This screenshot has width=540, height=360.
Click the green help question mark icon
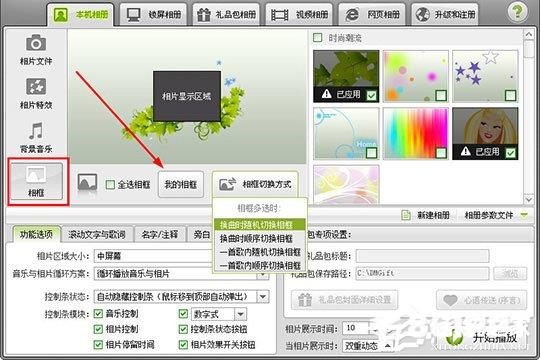click(517, 12)
